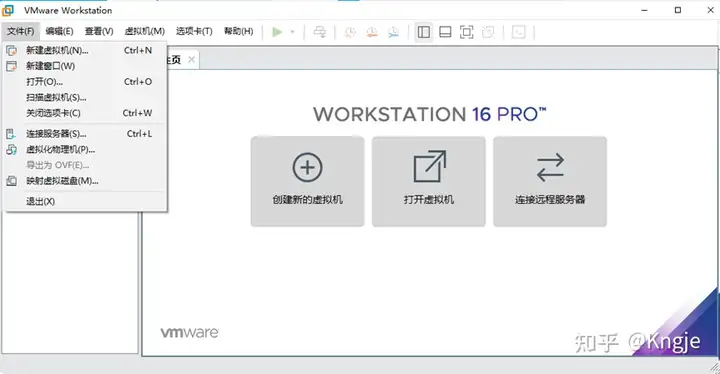This screenshot has height=374, width=720.
Task: Select 新建虚拟机(N)... menu entry
Action: (85, 51)
